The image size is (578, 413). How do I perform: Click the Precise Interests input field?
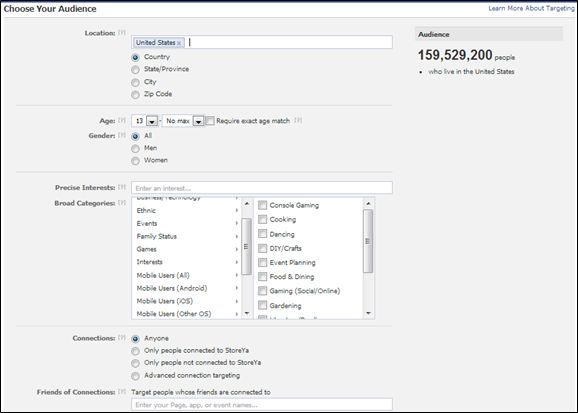[x=262, y=188]
